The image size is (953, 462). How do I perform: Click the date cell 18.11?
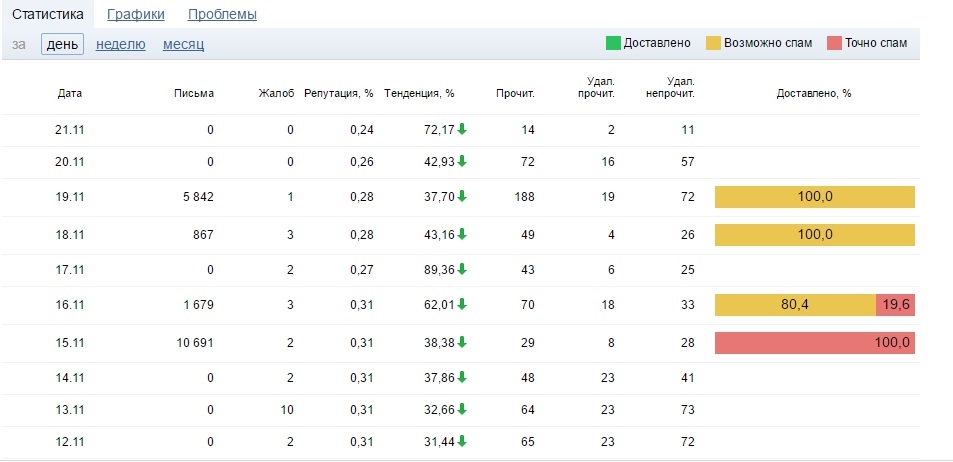click(70, 235)
